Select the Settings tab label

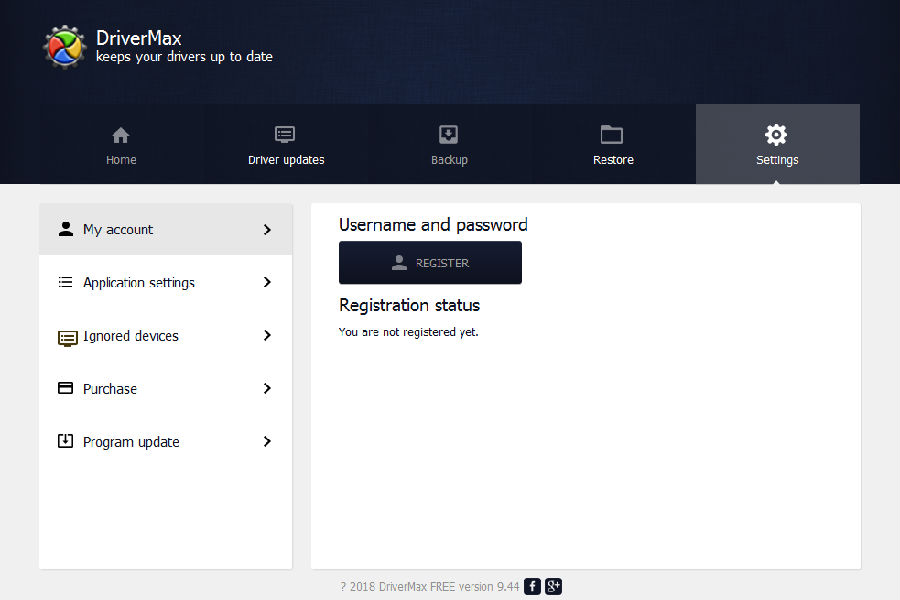(777, 160)
